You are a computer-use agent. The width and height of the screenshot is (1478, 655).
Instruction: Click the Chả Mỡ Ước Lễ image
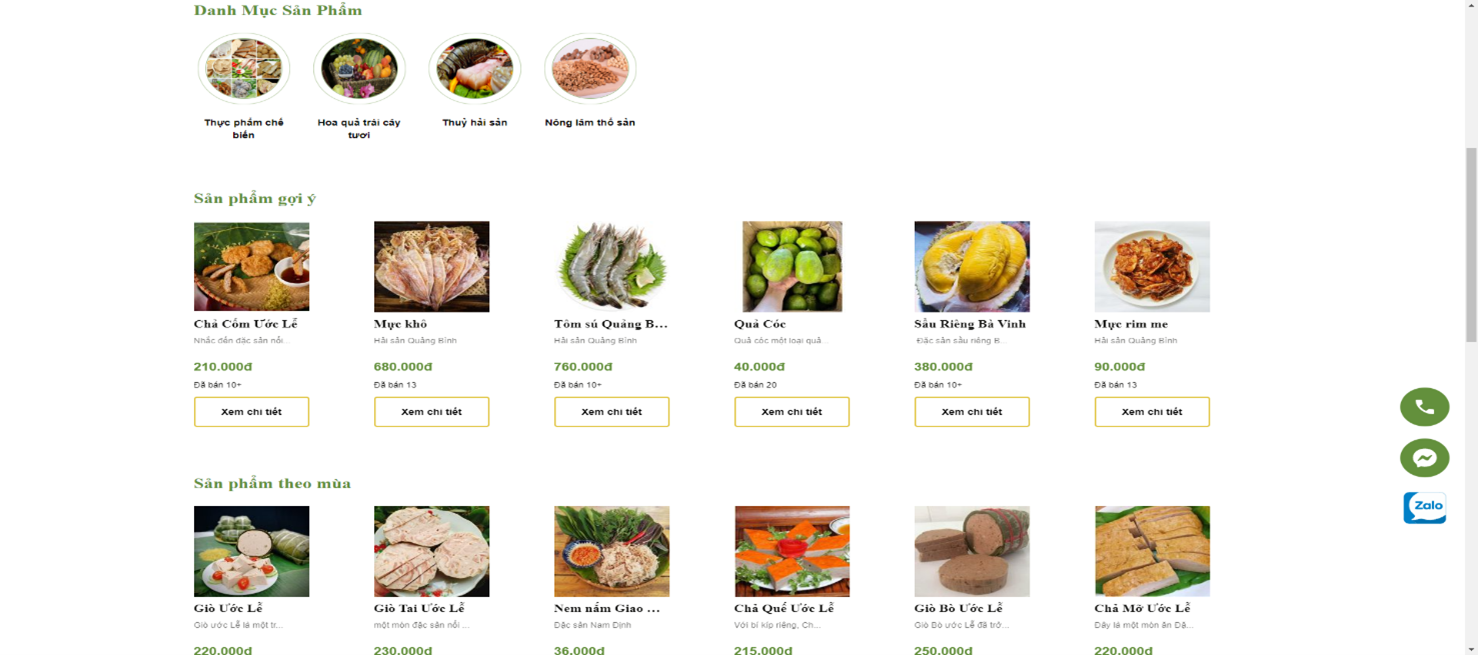click(x=1151, y=551)
